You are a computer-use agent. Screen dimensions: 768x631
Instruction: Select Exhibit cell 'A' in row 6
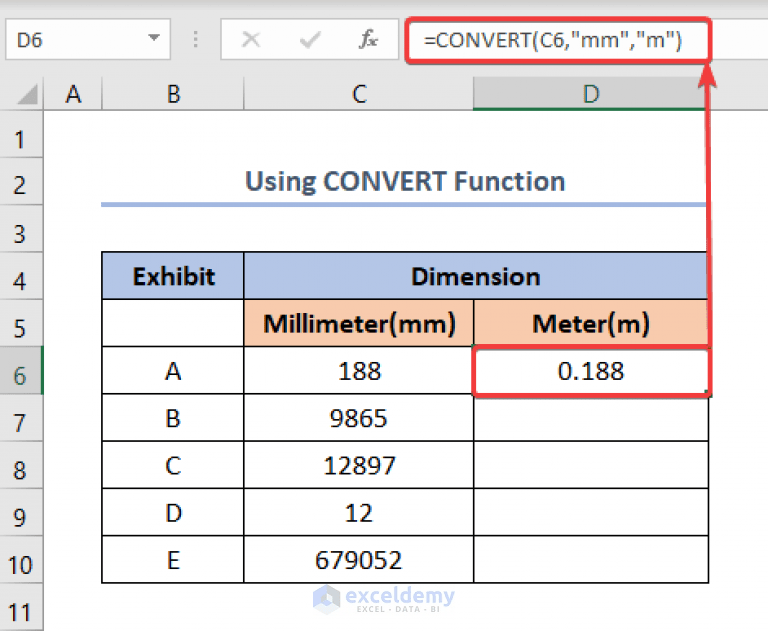(173, 371)
